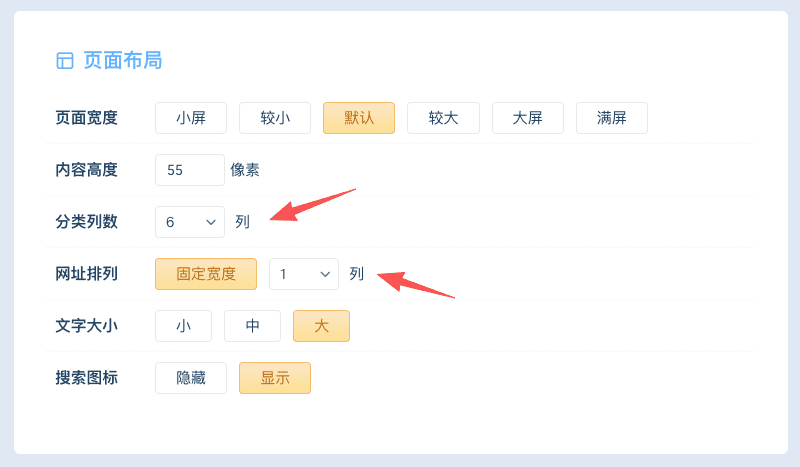
Task: Select 较大 page width option
Action: 443,118
